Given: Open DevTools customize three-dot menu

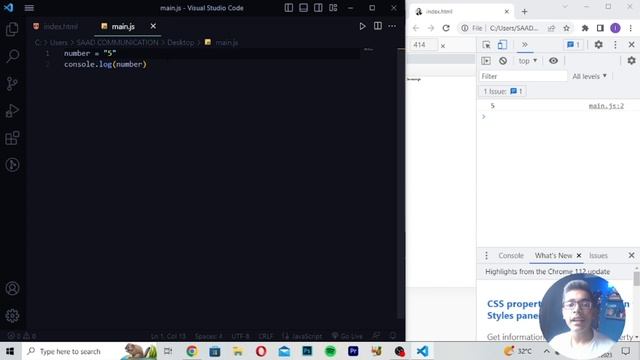Looking at the screenshot, I should point(616,44).
